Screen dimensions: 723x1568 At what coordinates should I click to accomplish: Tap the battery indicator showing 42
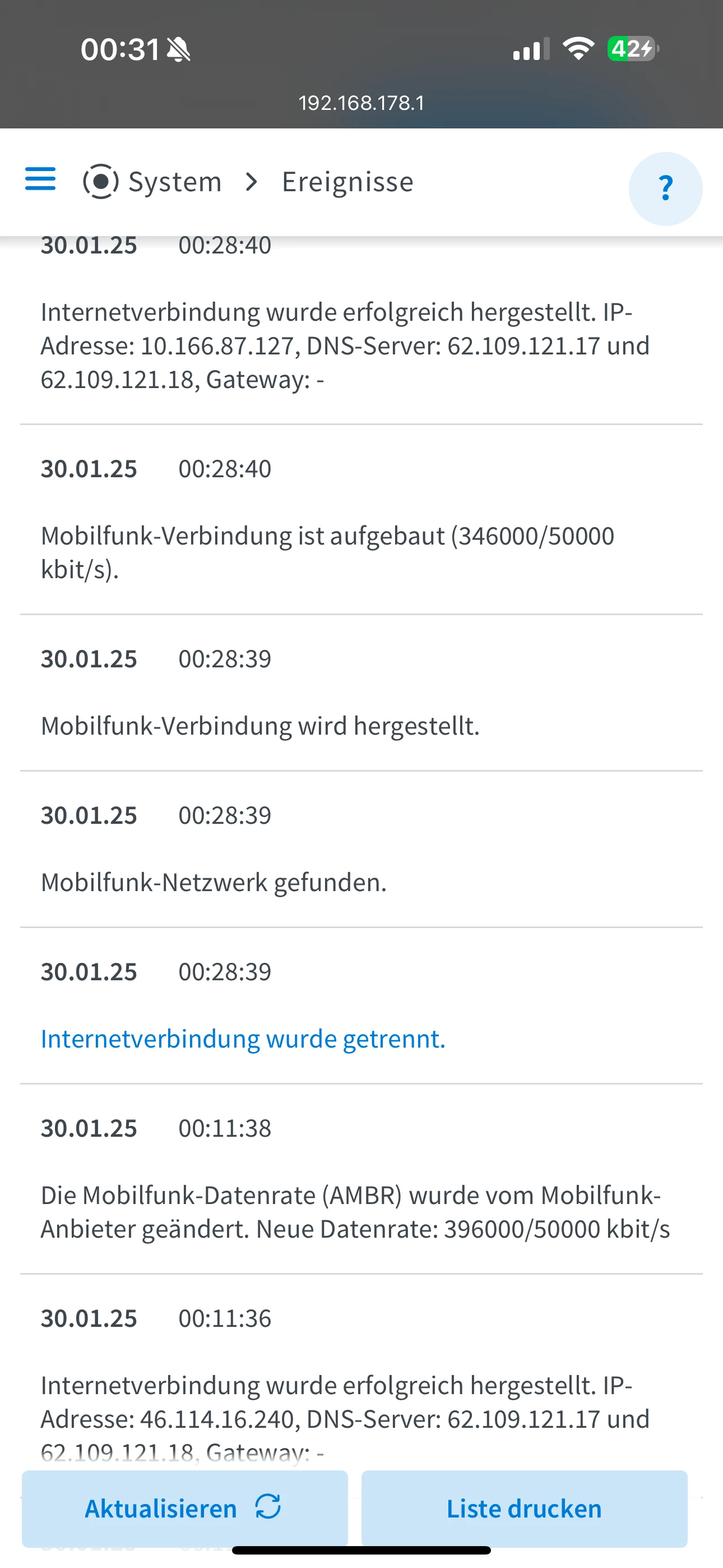(x=633, y=49)
